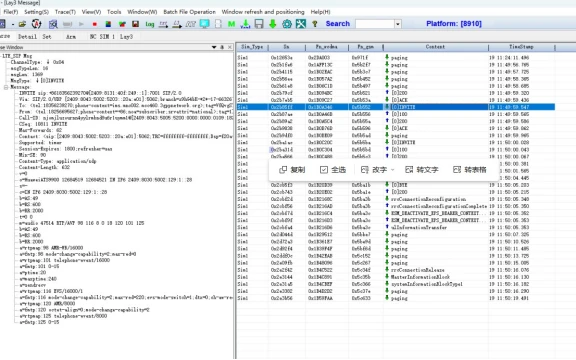Switch to the Arm tab

pos(71,36)
